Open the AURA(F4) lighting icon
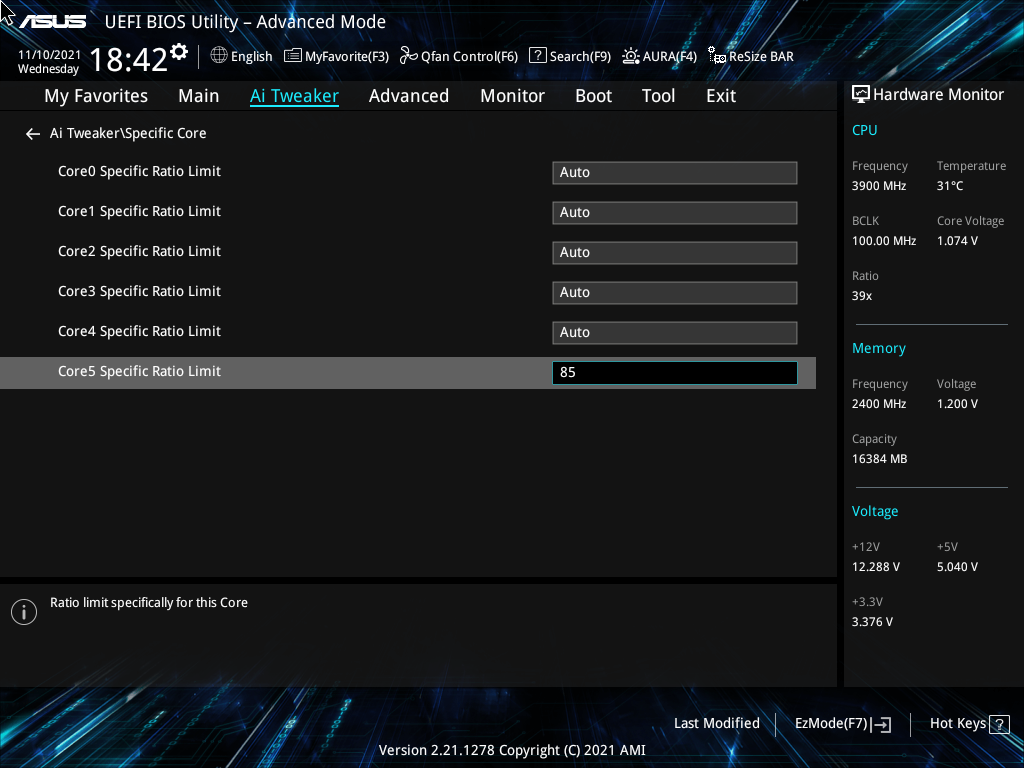1024x768 pixels. click(631, 56)
